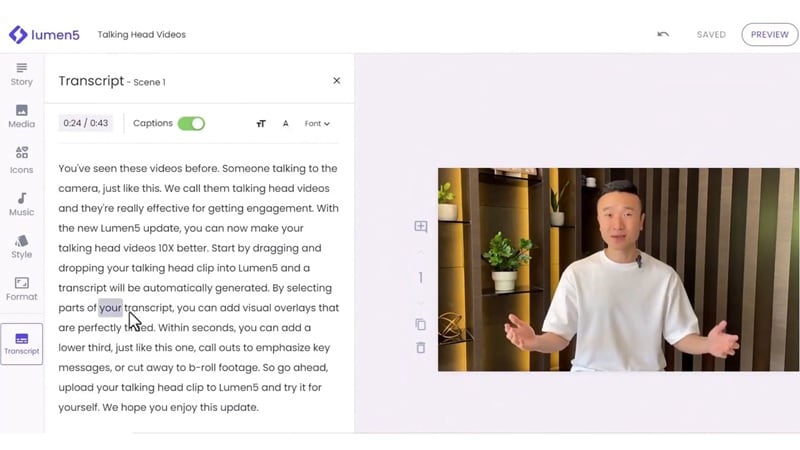Toggle the Captions switch off

191,123
